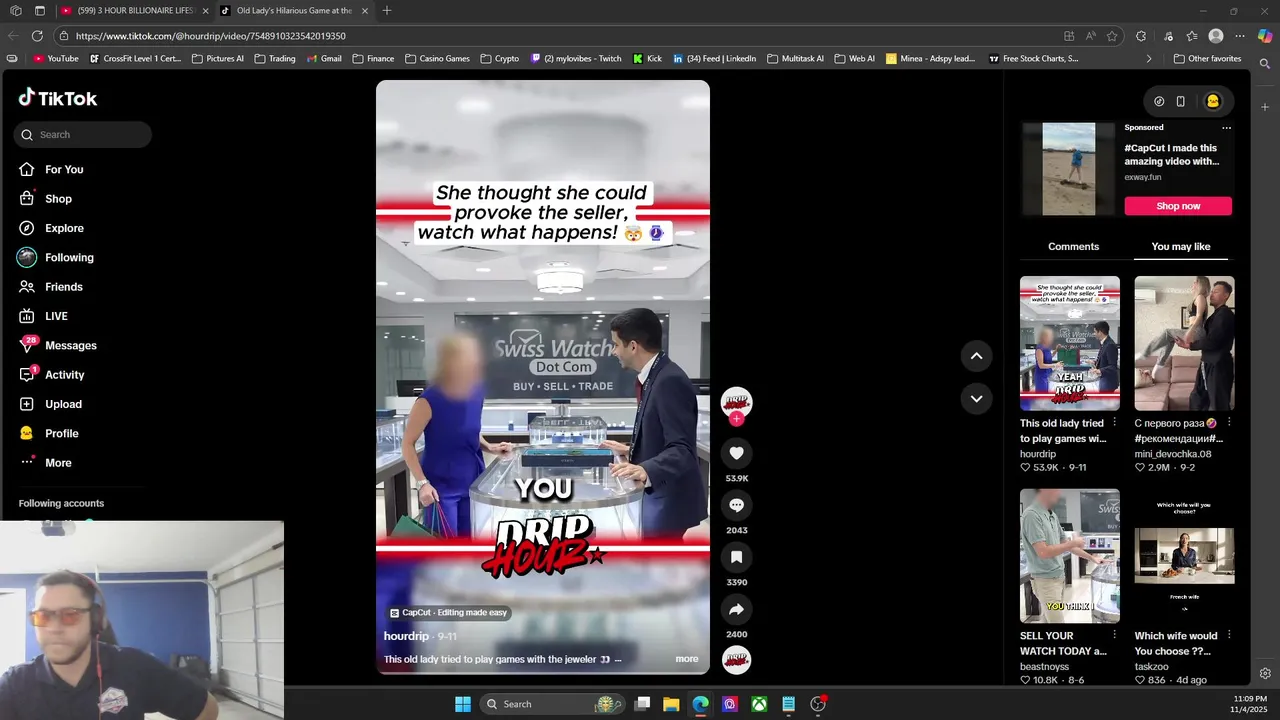
Task: Share the video with the arrow icon
Action: coord(736,609)
